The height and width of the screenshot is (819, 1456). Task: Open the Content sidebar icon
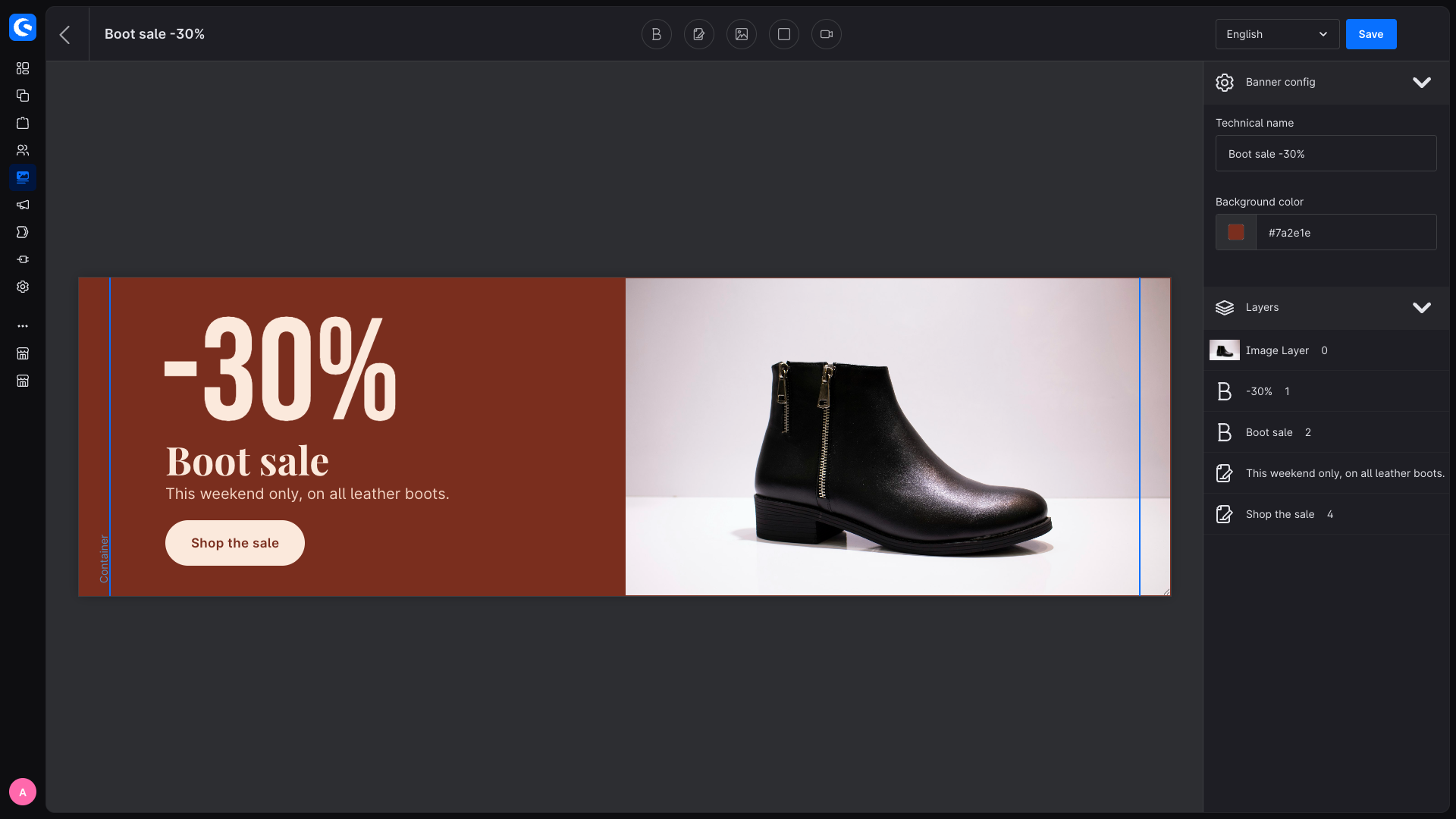tap(23, 177)
